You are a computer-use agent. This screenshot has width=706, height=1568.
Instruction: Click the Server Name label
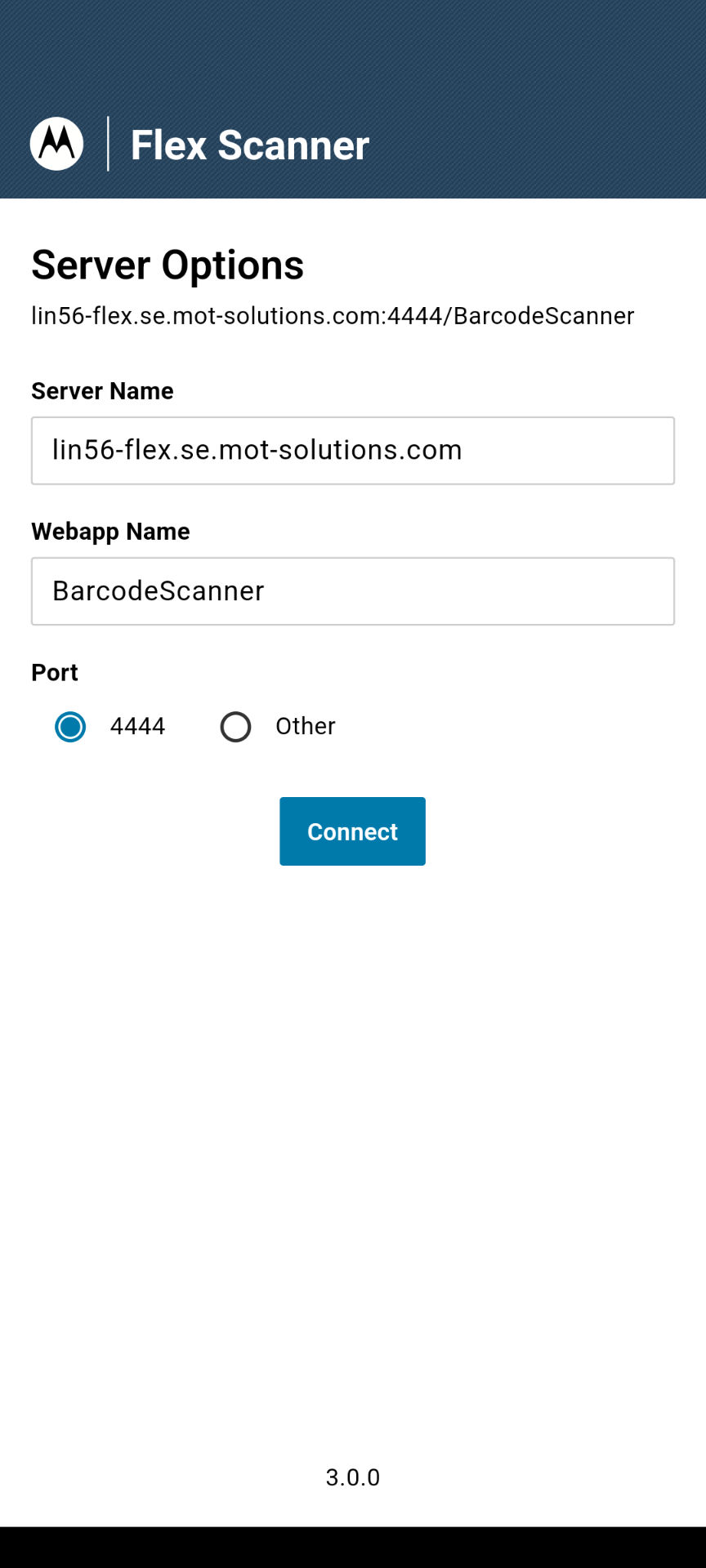[x=102, y=390]
